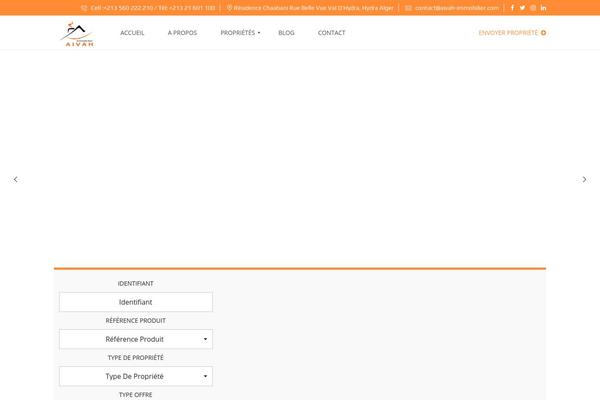This screenshot has height=400, width=600.
Task: Open the Accueil menu item
Action: (x=132, y=33)
